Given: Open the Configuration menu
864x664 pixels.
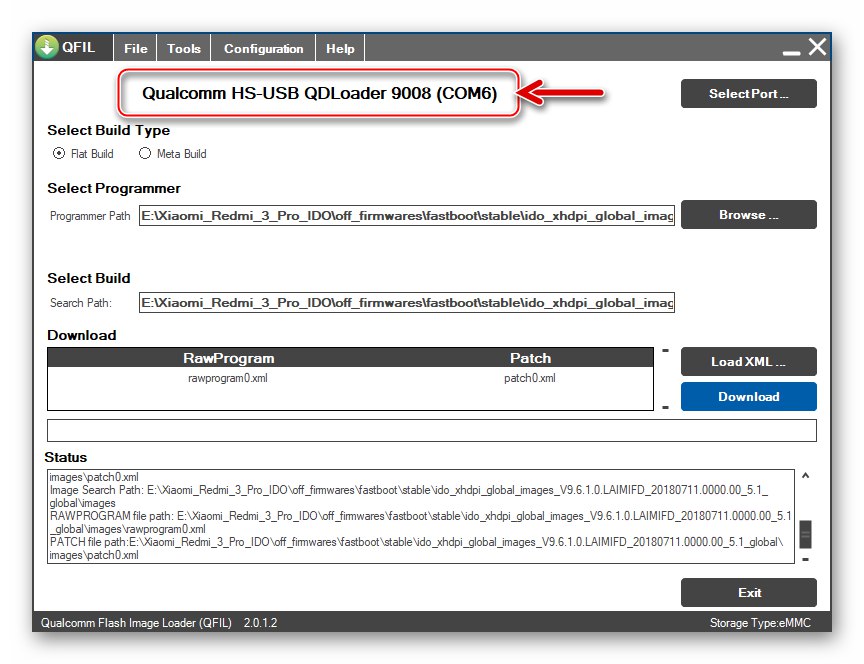Looking at the screenshot, I should coord(263,48).
